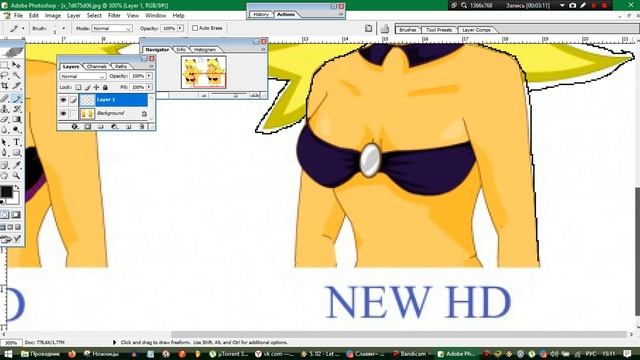This screenshot has width=640, height=360.
Task: Select the Rectangle Shape tool
Action: coord(16,153)
